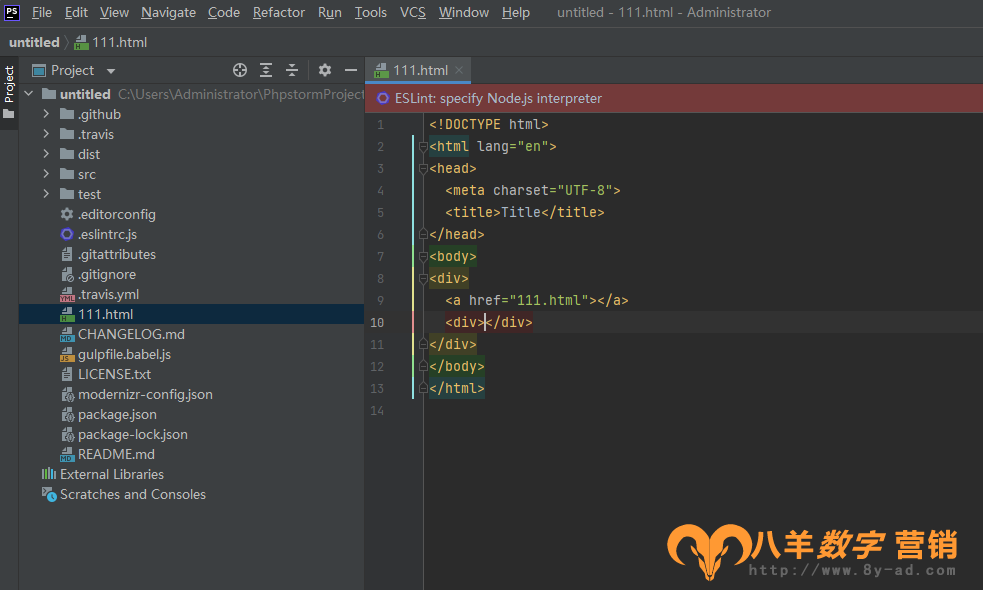983x590 pixels.
Task: Open the Run menu
Action: coord(329,13)
